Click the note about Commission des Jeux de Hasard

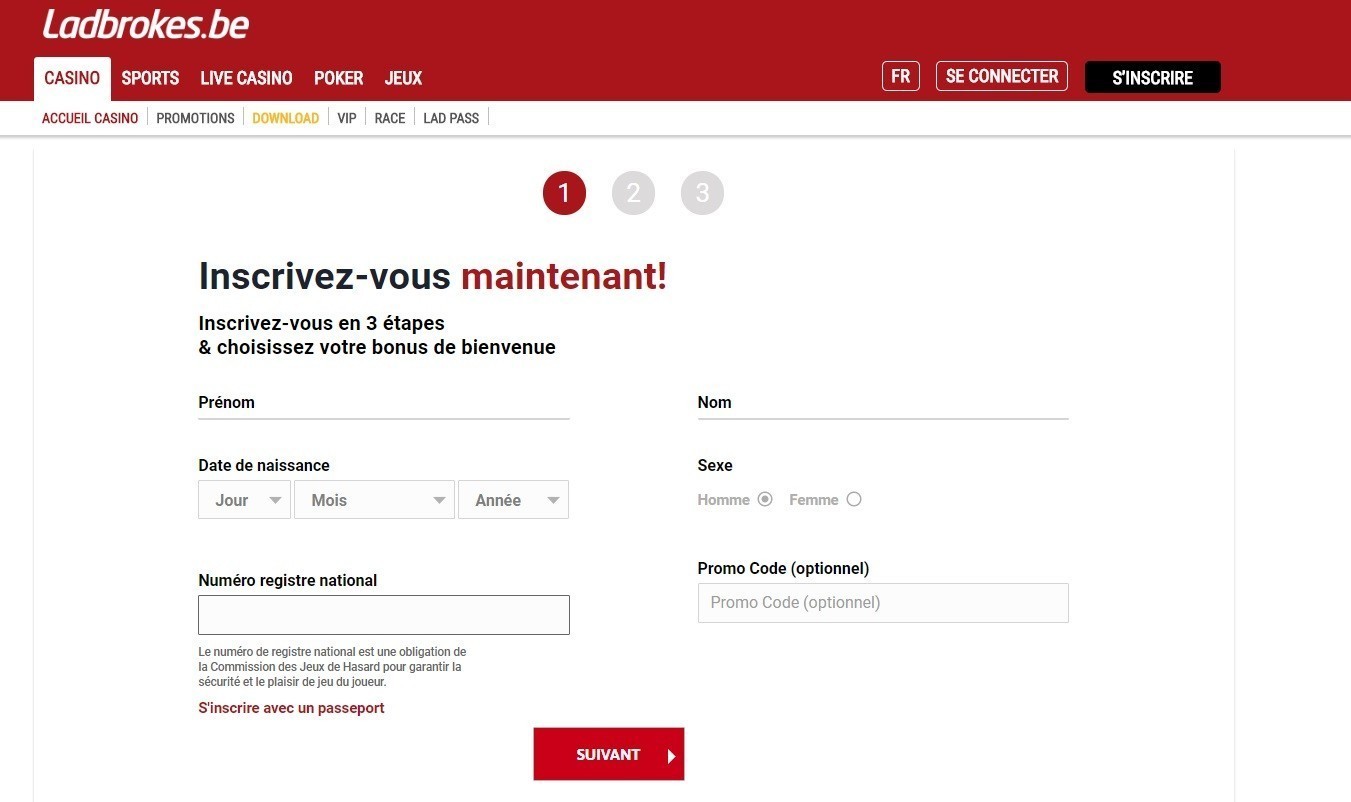click(332, 667)
